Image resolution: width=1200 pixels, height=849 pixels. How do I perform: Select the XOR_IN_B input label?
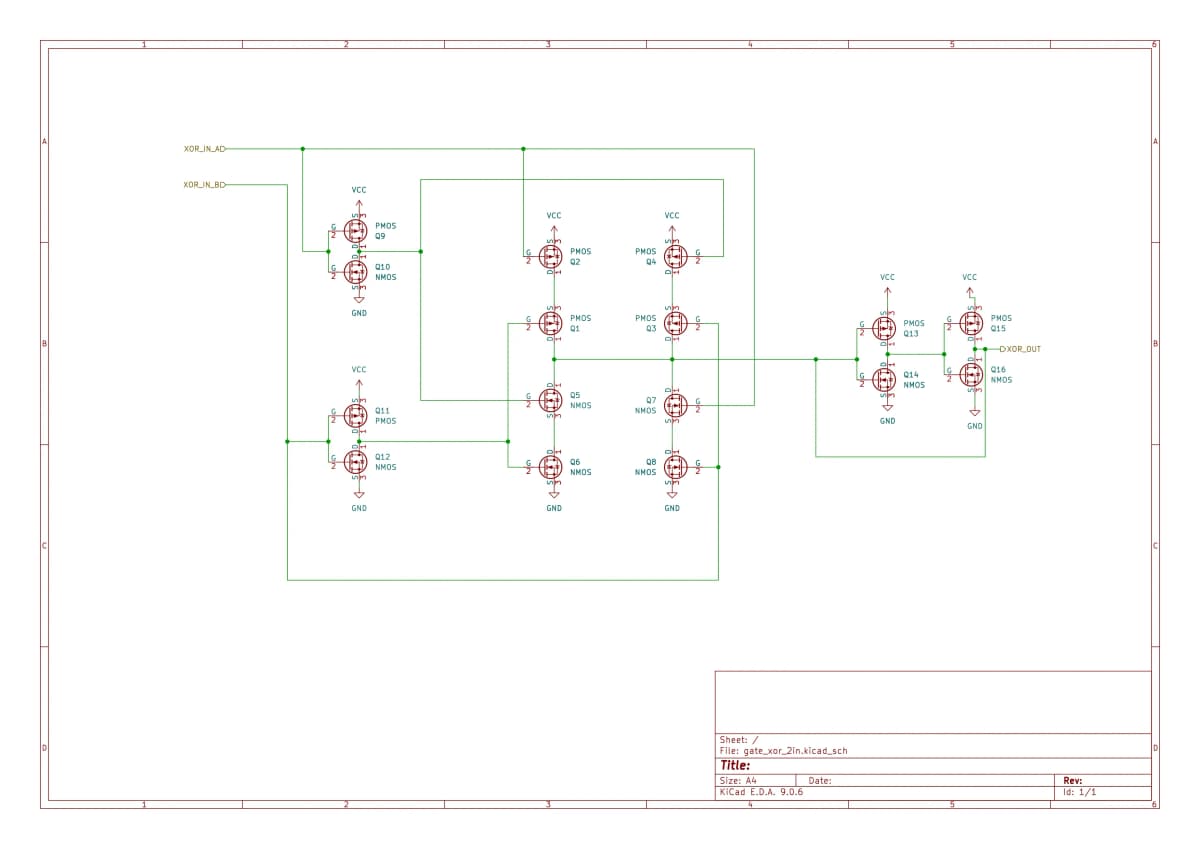coord(204,185)
